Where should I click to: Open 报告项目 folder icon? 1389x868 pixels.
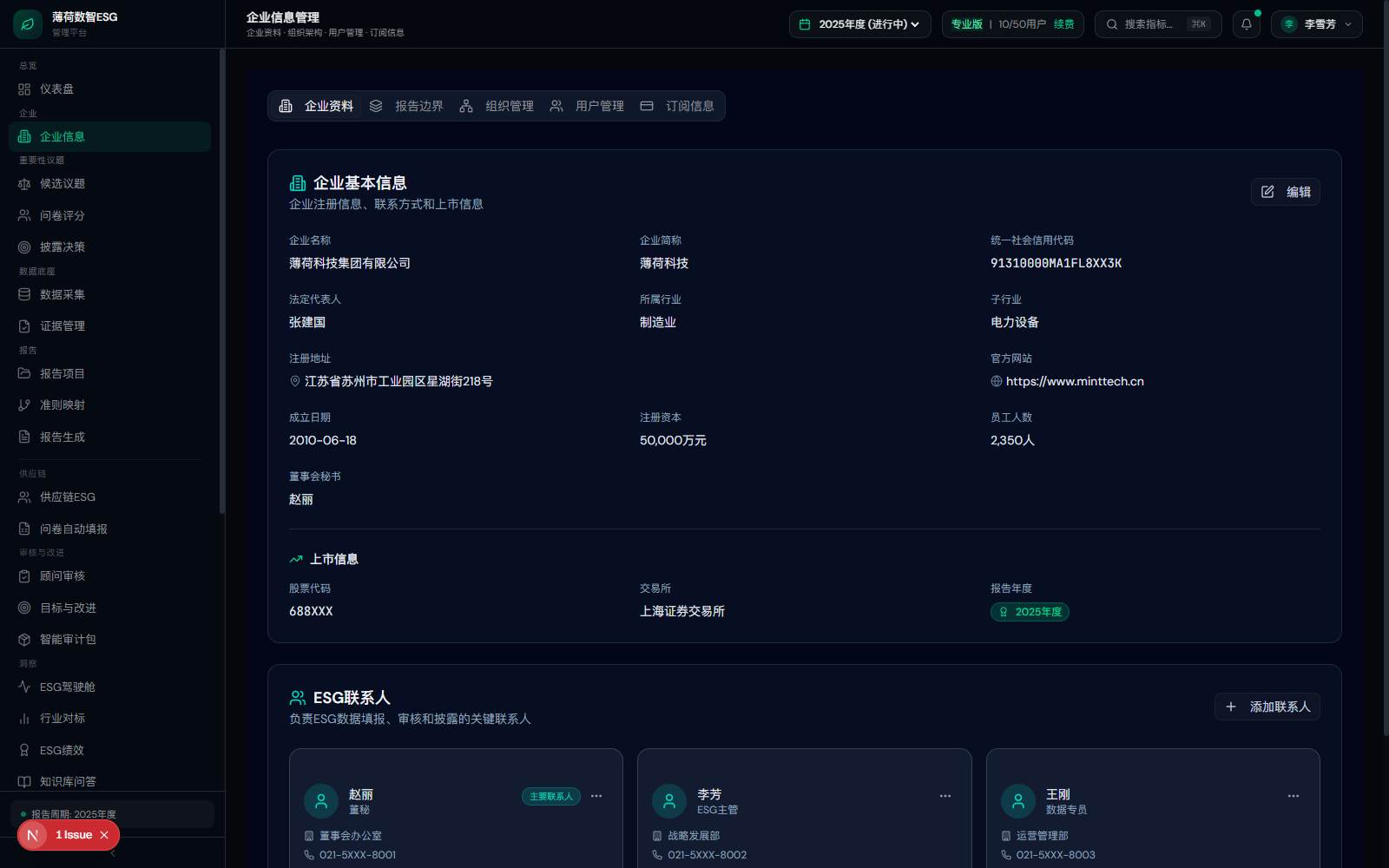pos(24,373)
